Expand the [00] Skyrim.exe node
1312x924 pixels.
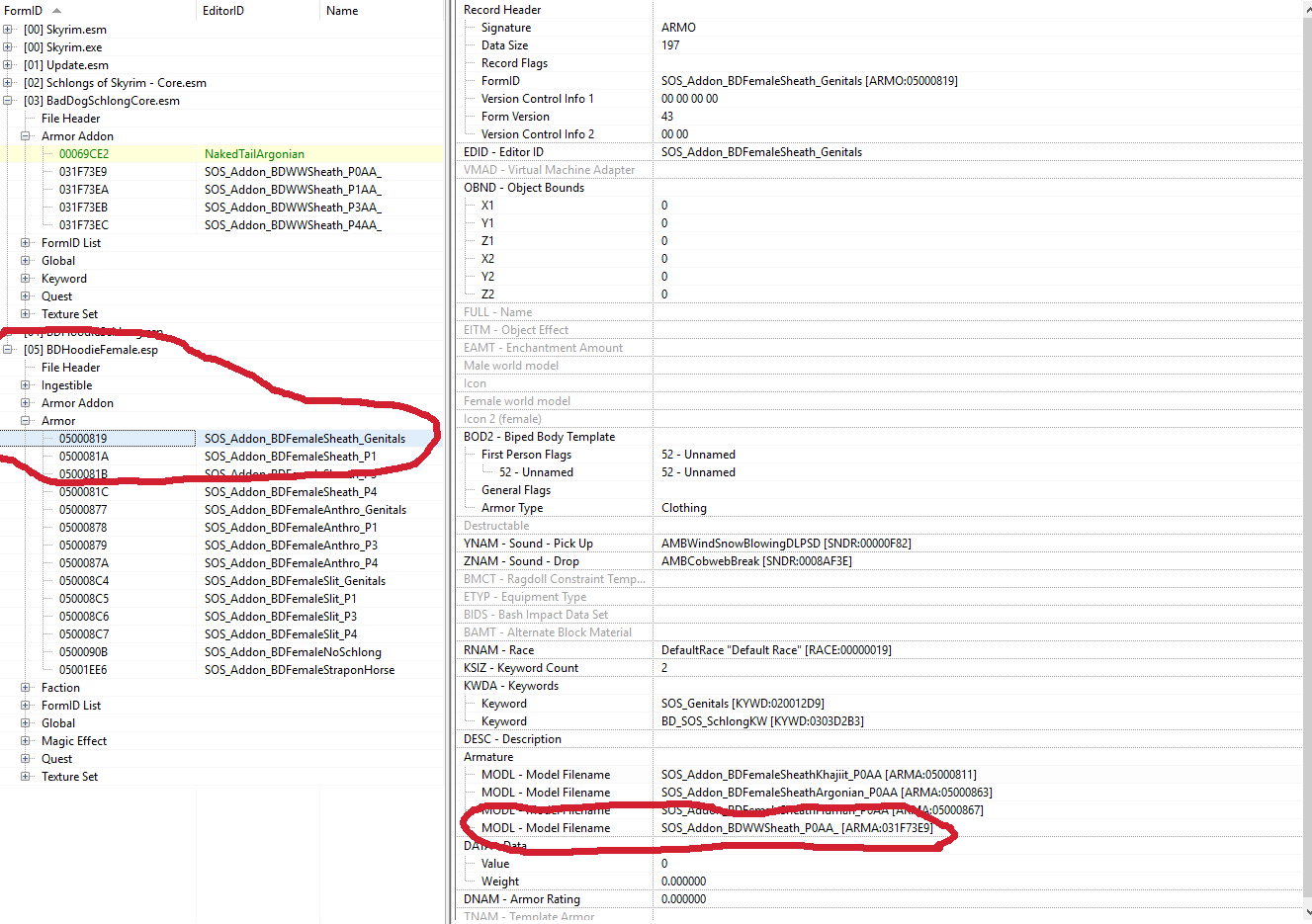tap(8, 47)
